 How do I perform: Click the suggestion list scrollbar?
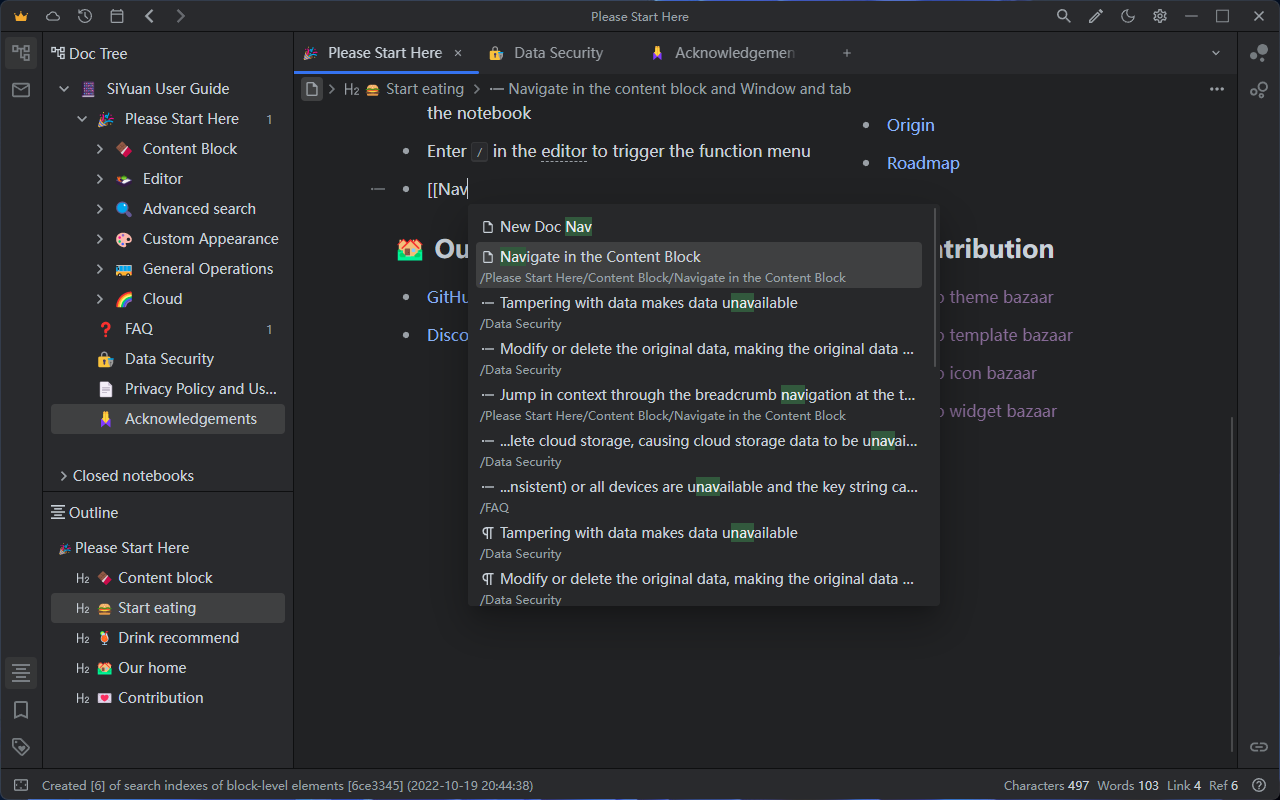[935, 288]
